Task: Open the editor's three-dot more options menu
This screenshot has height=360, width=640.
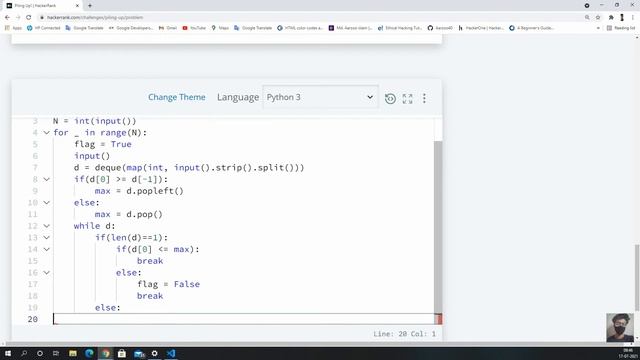Action: click(424, 98)
